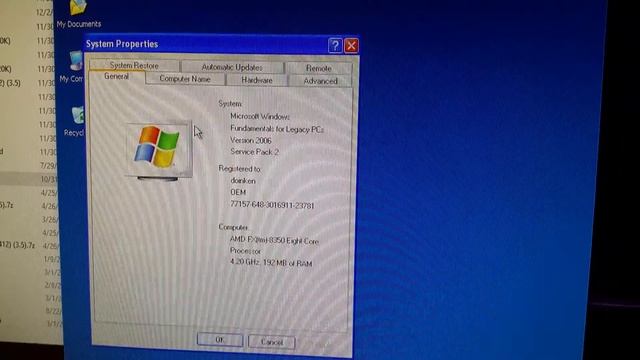The width and height of the screenshot is (640, 360).
Task: Go to the Advanced tab
Action: tap(320, 81)
